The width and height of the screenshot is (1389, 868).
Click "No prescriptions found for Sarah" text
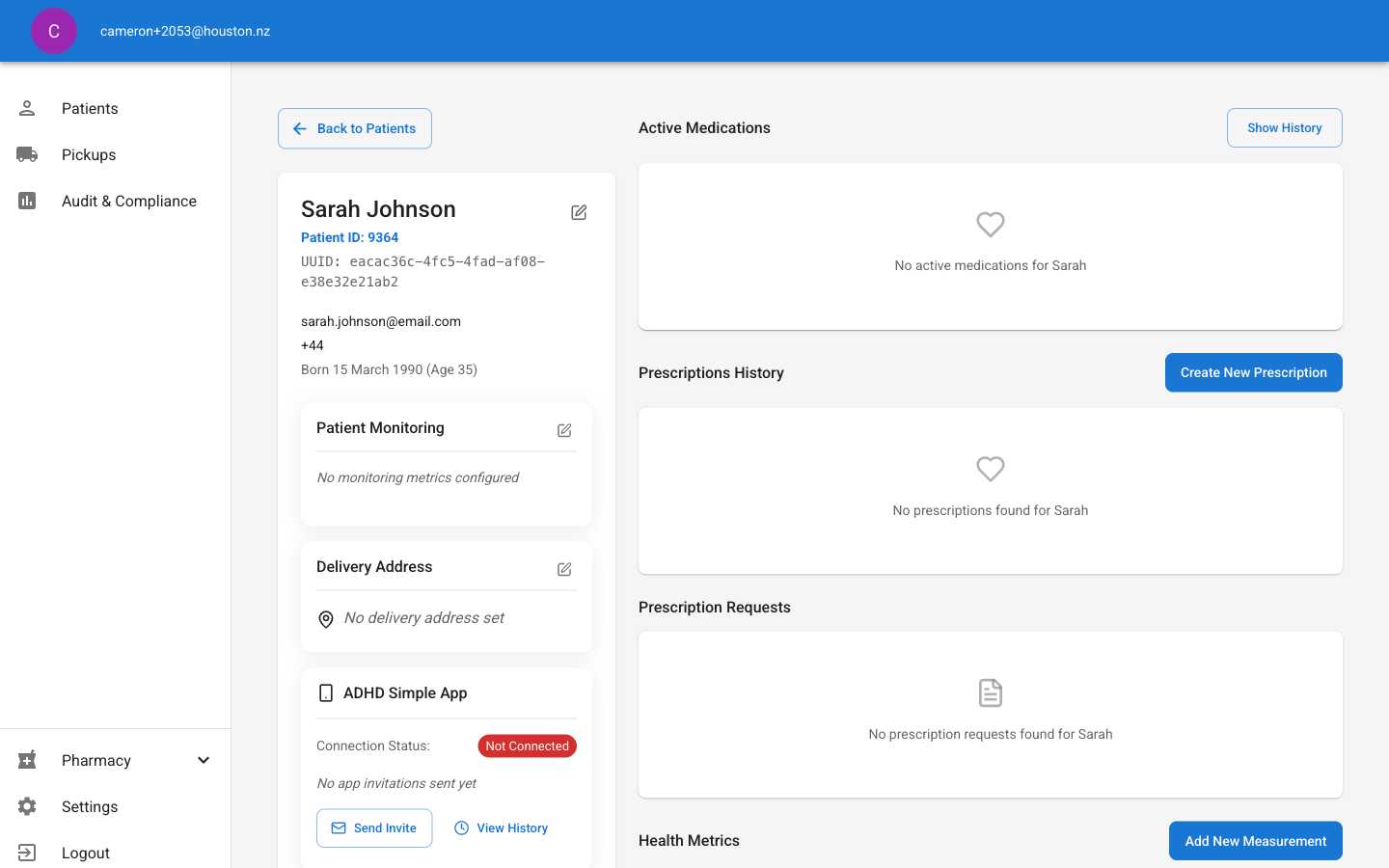(x=991, y=510)
